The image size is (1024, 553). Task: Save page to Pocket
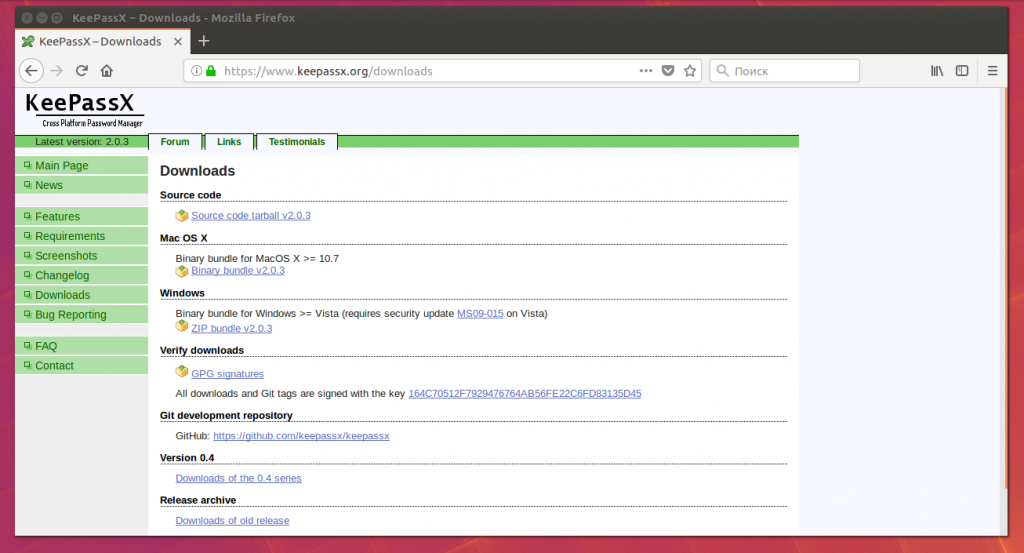click(668, 71)
